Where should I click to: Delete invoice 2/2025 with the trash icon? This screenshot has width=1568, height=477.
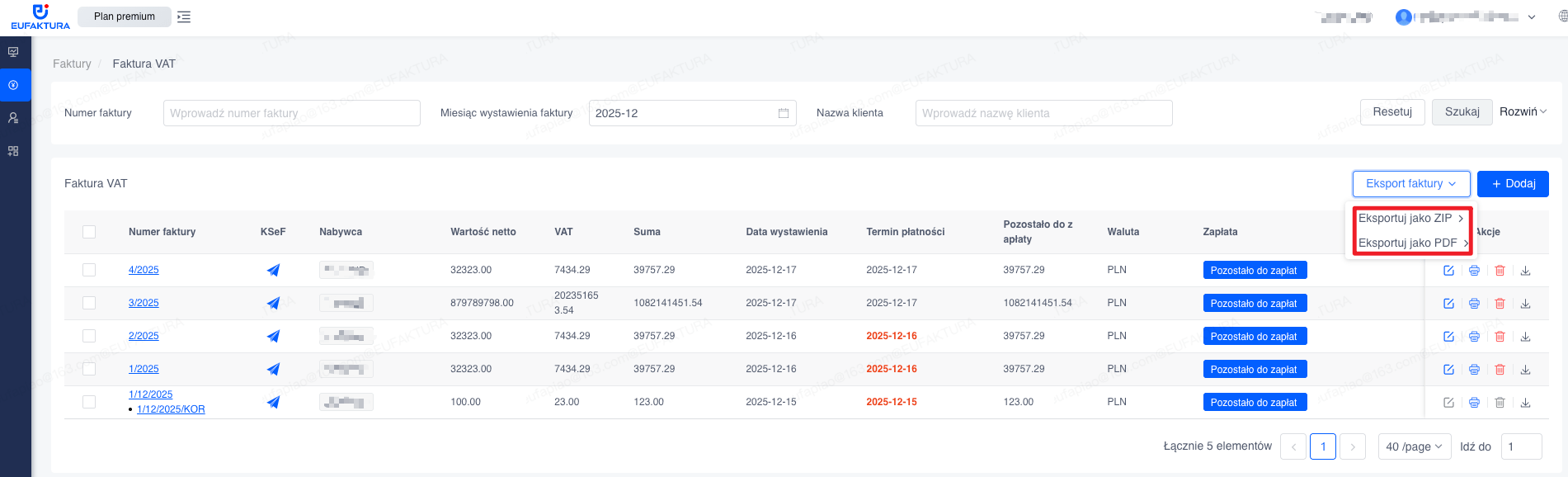[1500, 337]
